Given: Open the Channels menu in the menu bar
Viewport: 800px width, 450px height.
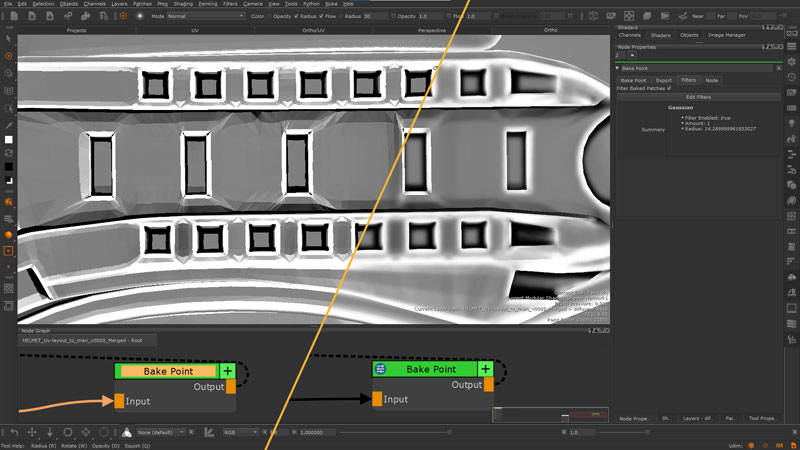Looking at the screenshot, I should coord(94,4).
